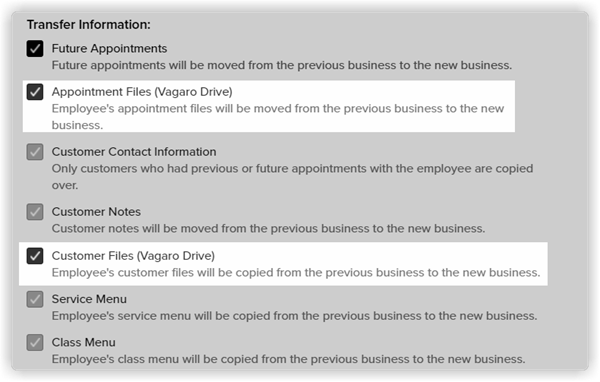Select the Customer Contact Information label
The width and height of the screenshot is (600, 382).
click(134, 152)
